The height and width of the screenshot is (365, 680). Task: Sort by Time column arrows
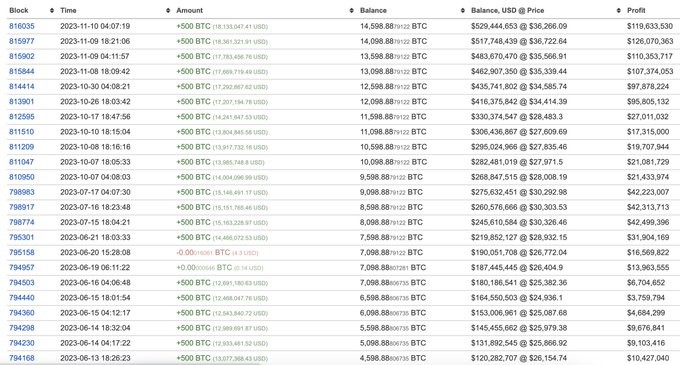(168, 10)
